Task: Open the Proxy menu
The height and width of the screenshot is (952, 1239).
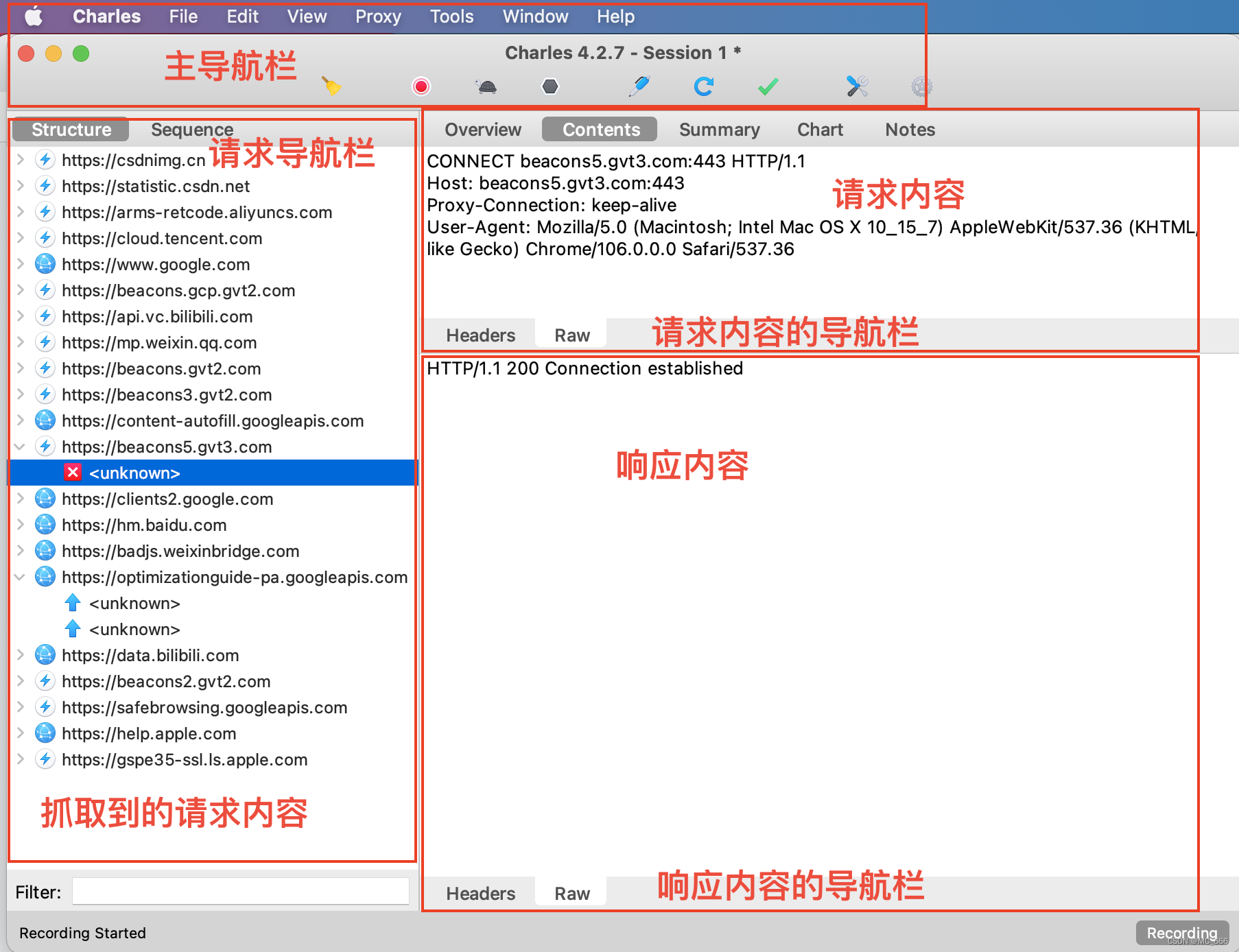Action: coord(378,16)
